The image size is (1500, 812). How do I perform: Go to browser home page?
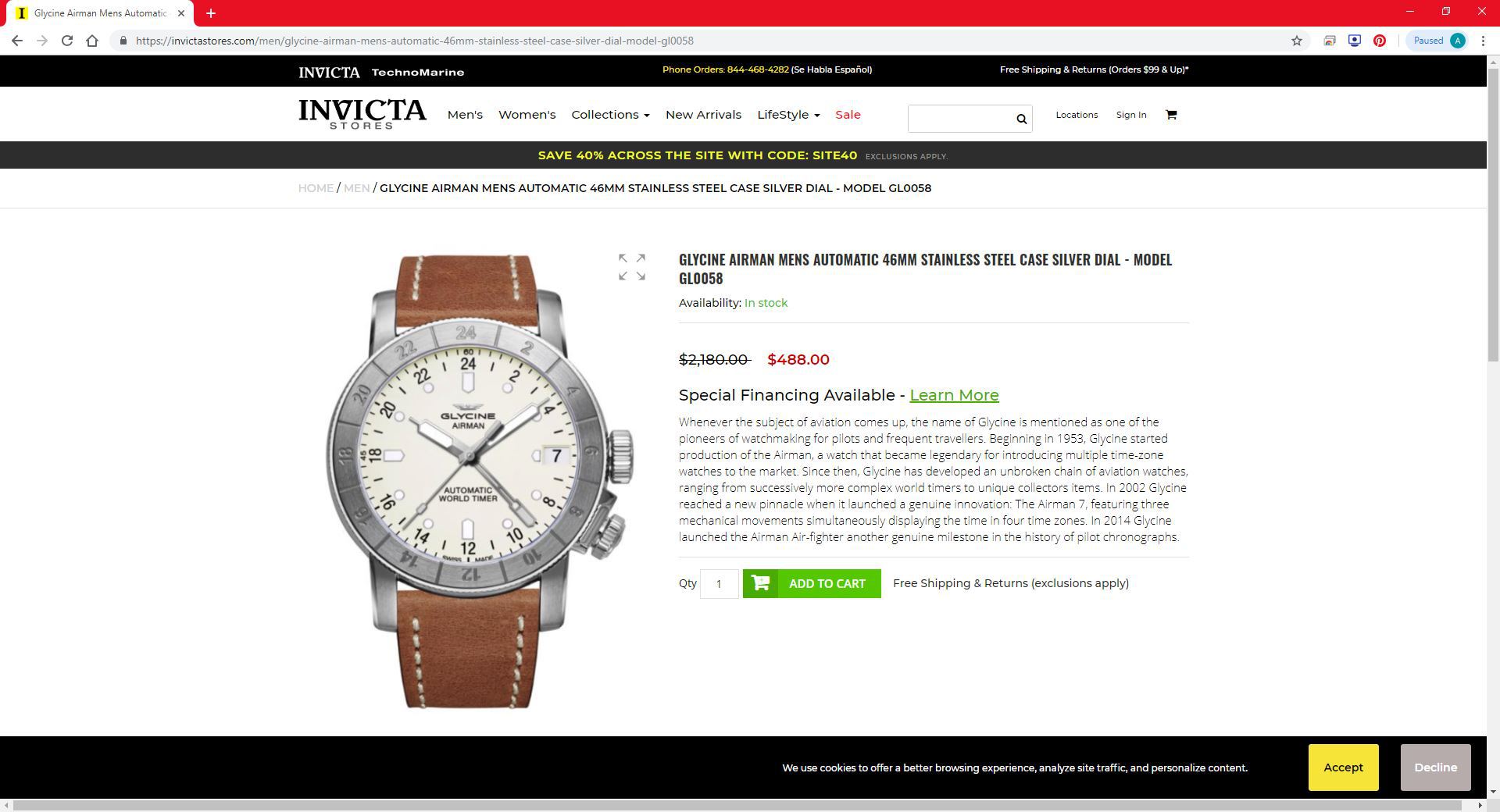(x=92, y=41)
